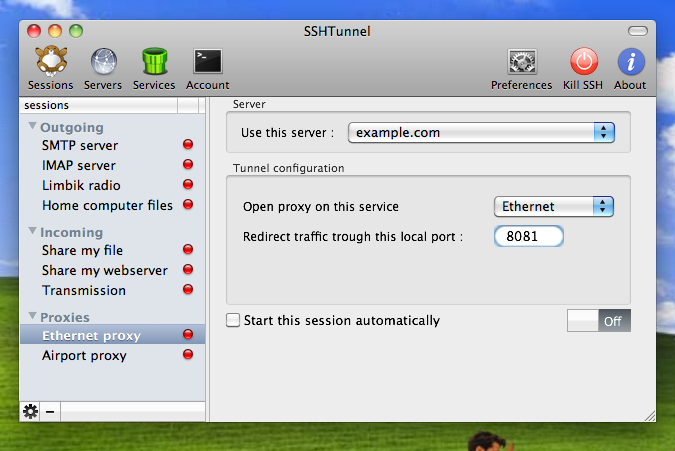
Task: Open the Servers globe icon
Action: pos(104,62)
